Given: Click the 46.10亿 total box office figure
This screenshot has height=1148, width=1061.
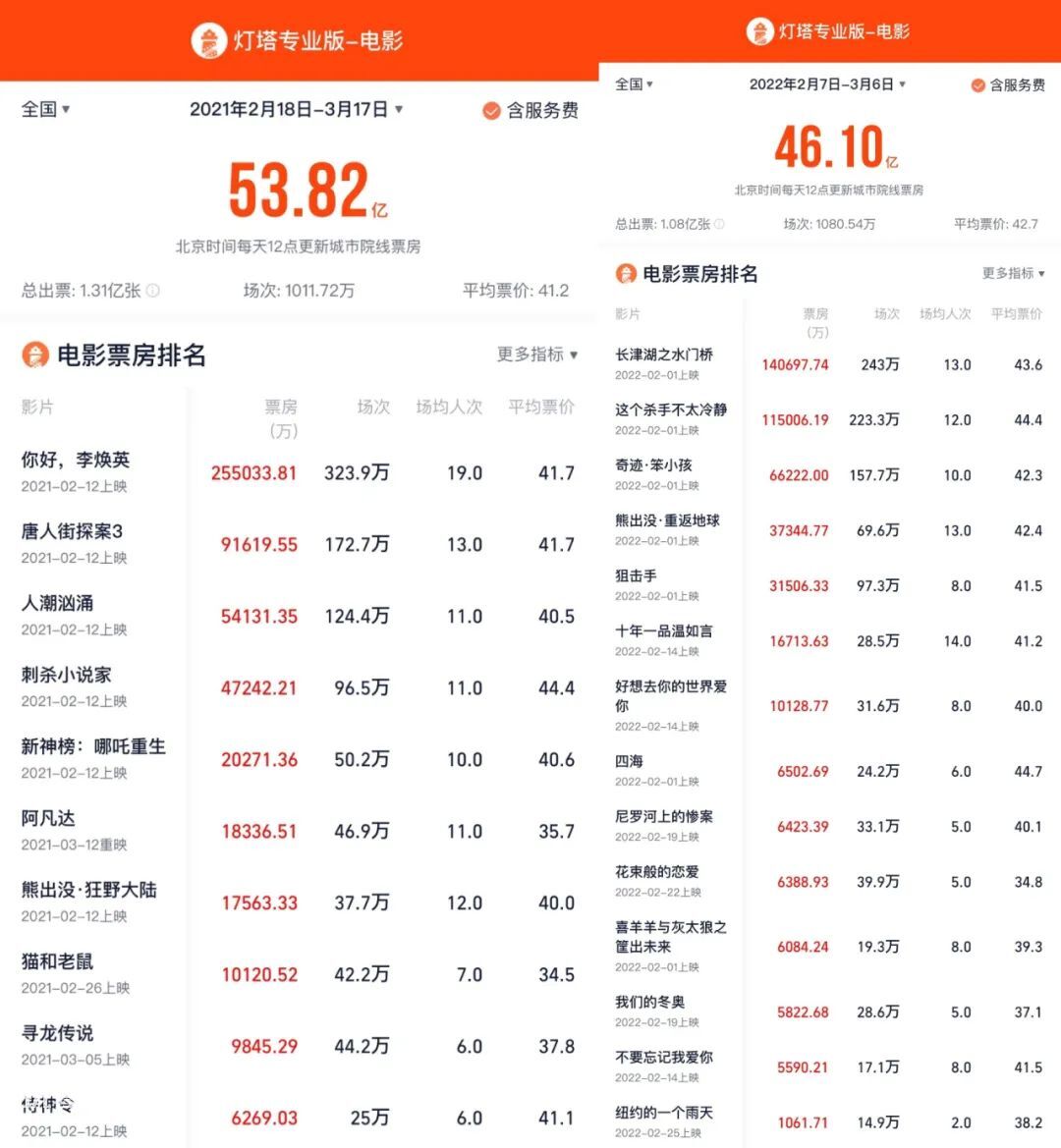Looking at the screenshot, I should tap(836, 146).
